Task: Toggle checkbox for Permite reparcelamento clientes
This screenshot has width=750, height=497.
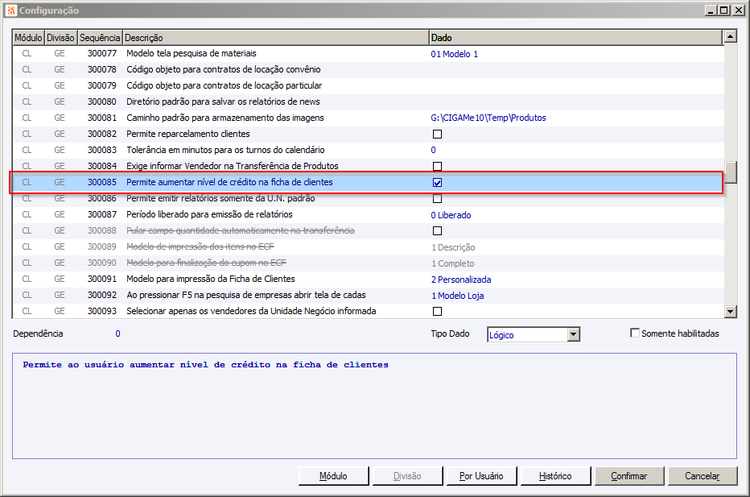Action: tap(437, 134)
